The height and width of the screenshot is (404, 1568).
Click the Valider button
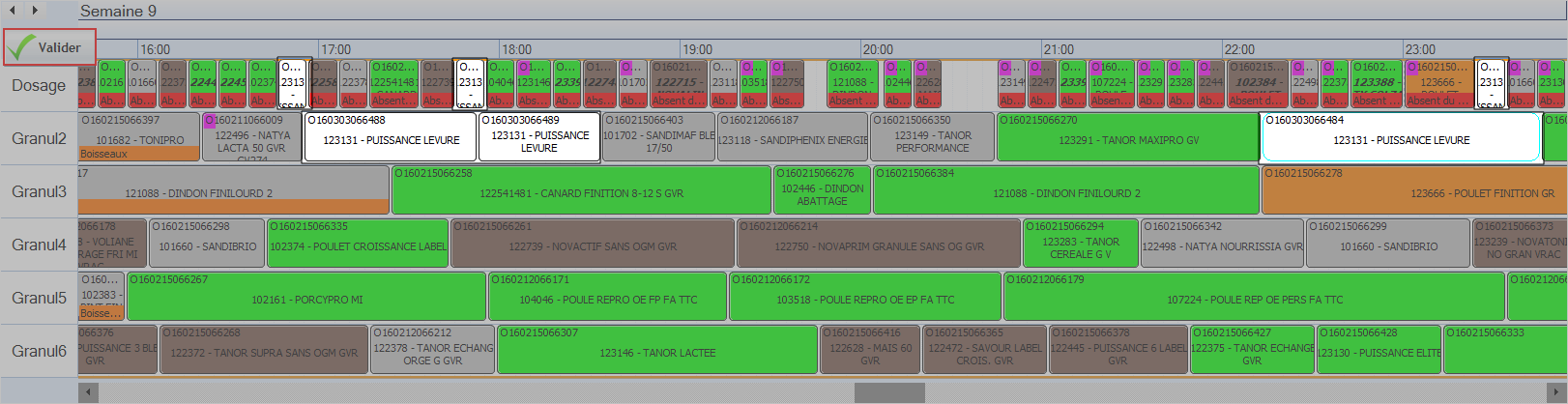(x=49, y=46)
